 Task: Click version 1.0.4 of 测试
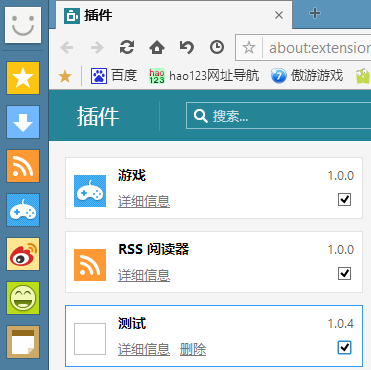pos(341,324)
